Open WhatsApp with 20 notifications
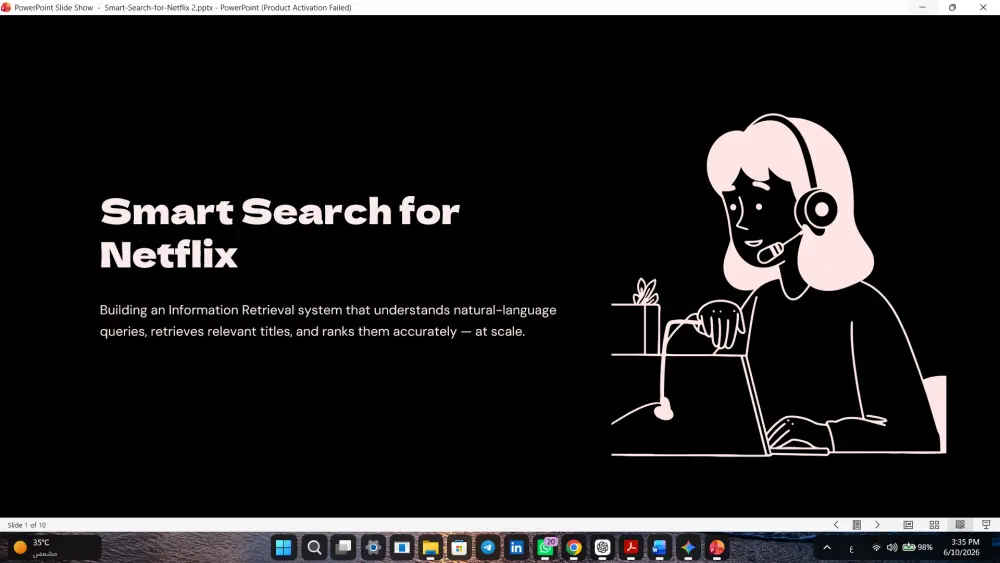This screenshot has height=563, width=1000. coord(546,548)
